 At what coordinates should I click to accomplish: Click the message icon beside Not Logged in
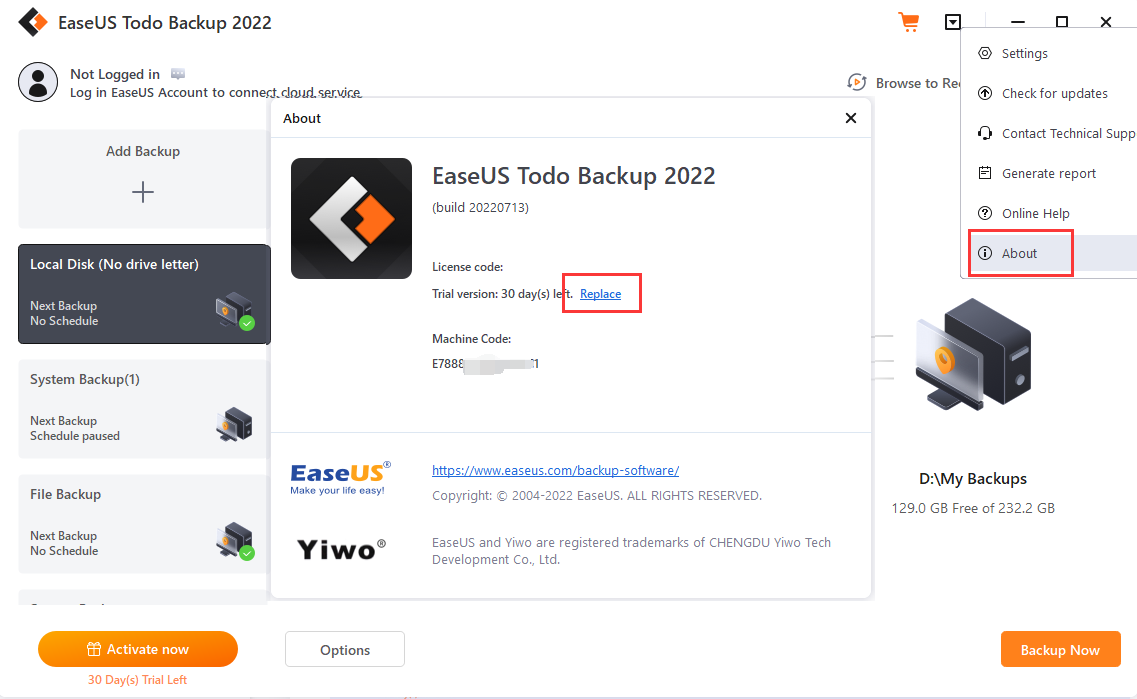(178, 74)
